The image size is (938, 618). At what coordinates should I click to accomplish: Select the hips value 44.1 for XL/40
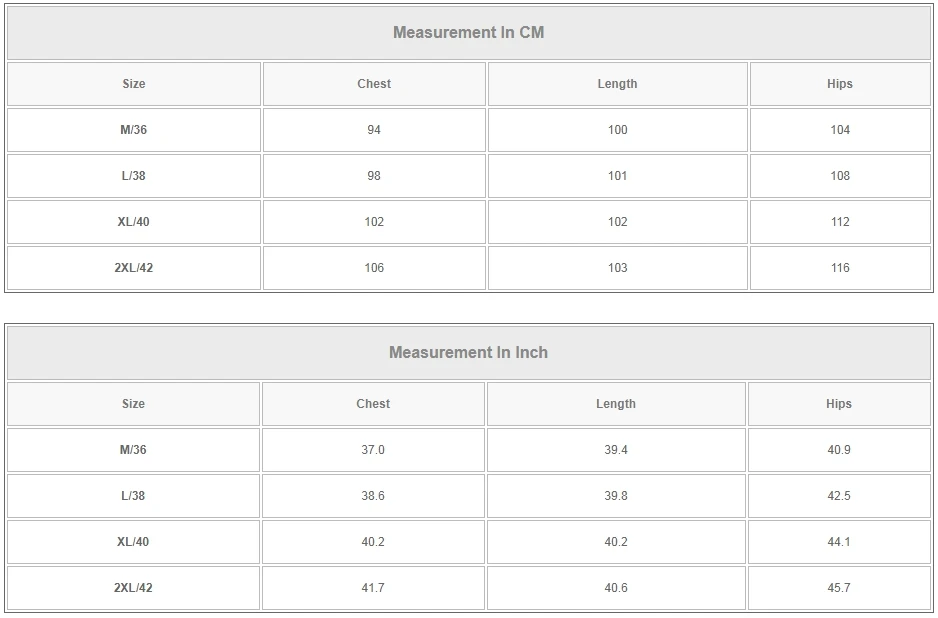pos(839,542)
